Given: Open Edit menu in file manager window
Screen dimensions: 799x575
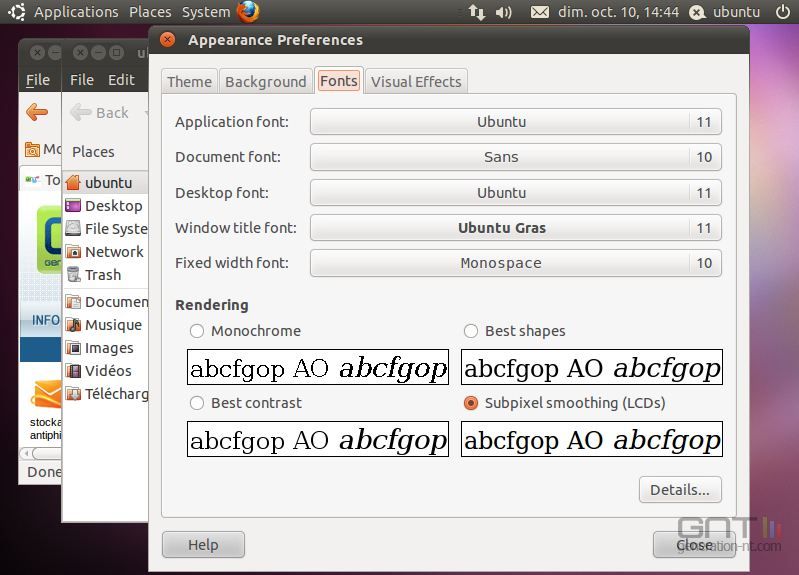Looking at the screenshot, I should 121,80.
